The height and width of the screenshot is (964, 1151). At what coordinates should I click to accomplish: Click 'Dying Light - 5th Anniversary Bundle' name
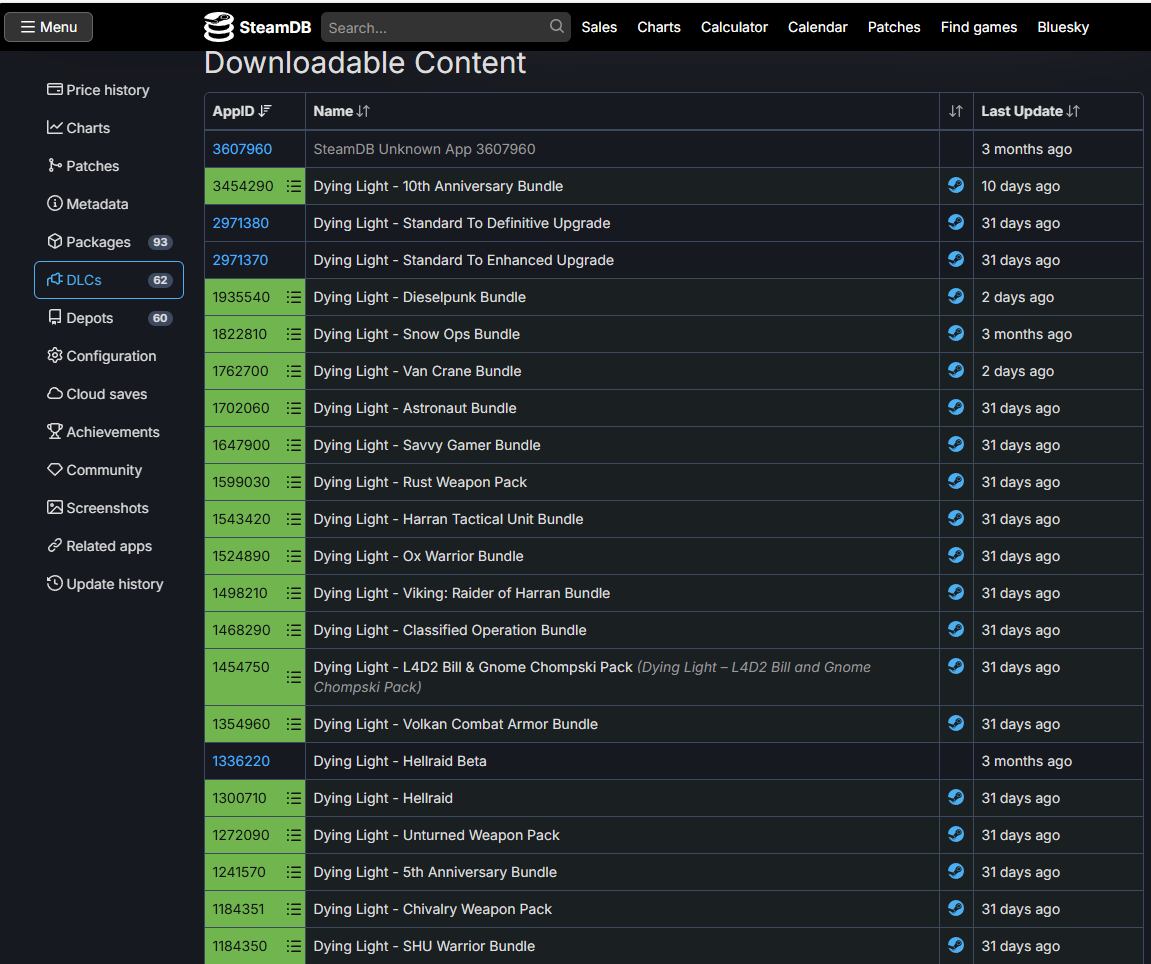coord(435,872)
